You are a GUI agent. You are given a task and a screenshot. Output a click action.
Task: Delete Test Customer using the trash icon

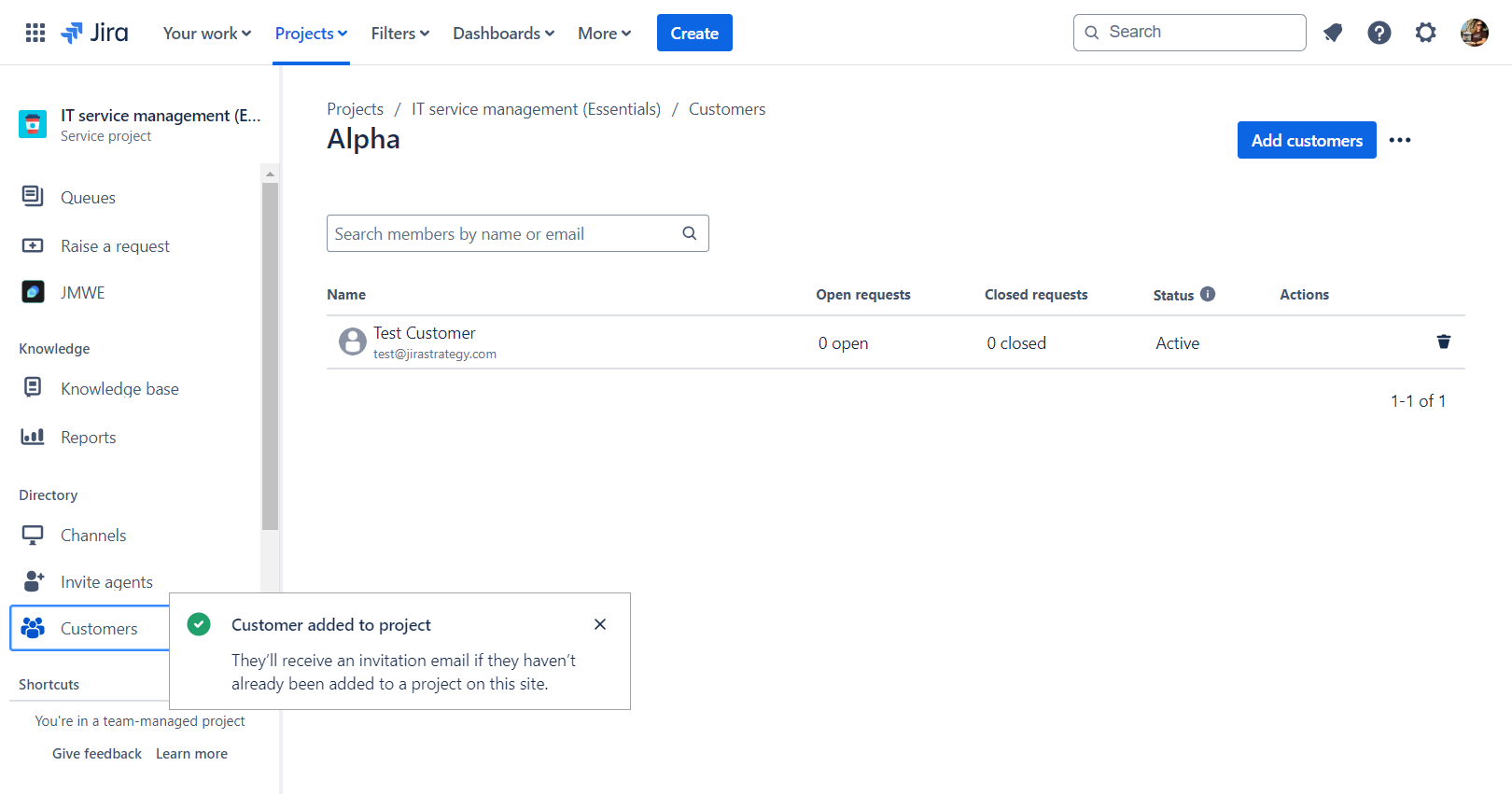point(1444,341)
